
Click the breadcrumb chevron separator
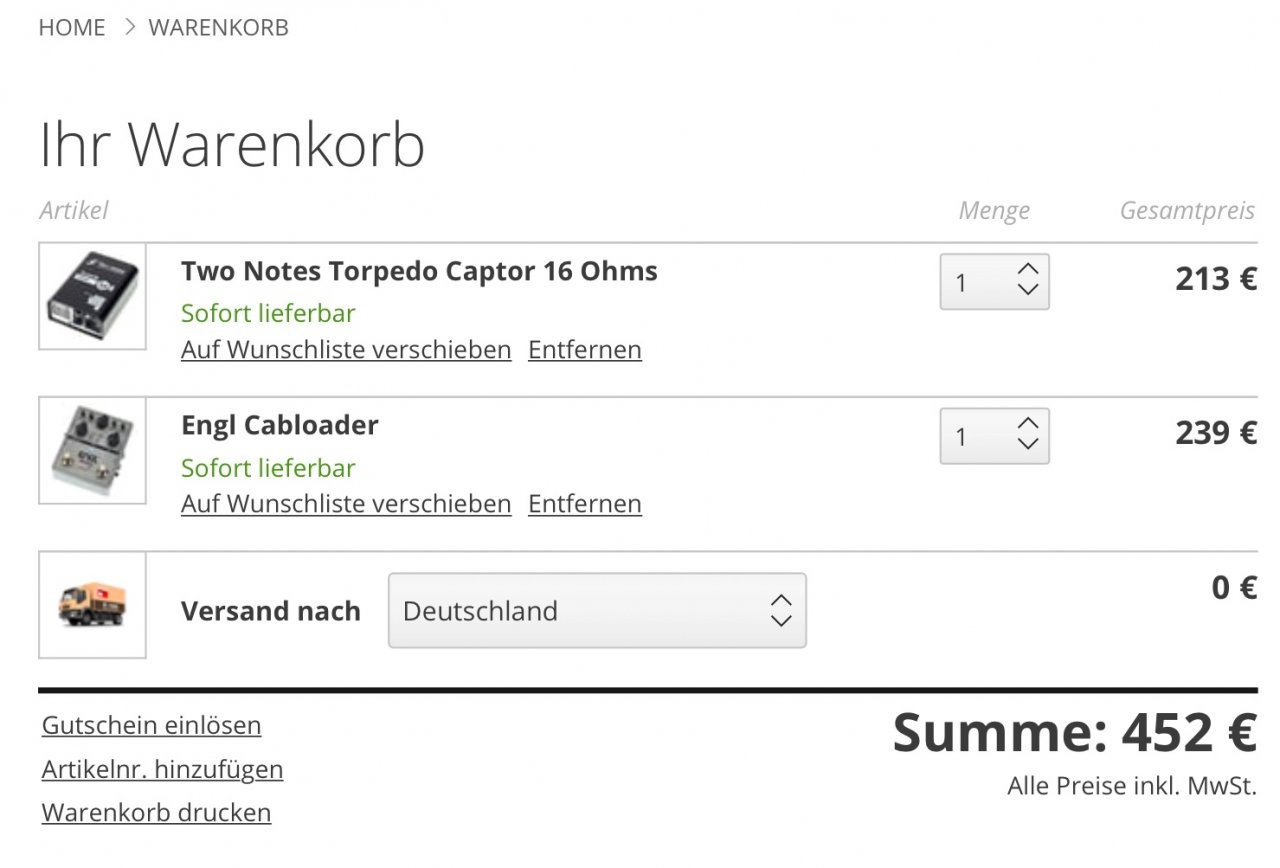pos(129,28)
